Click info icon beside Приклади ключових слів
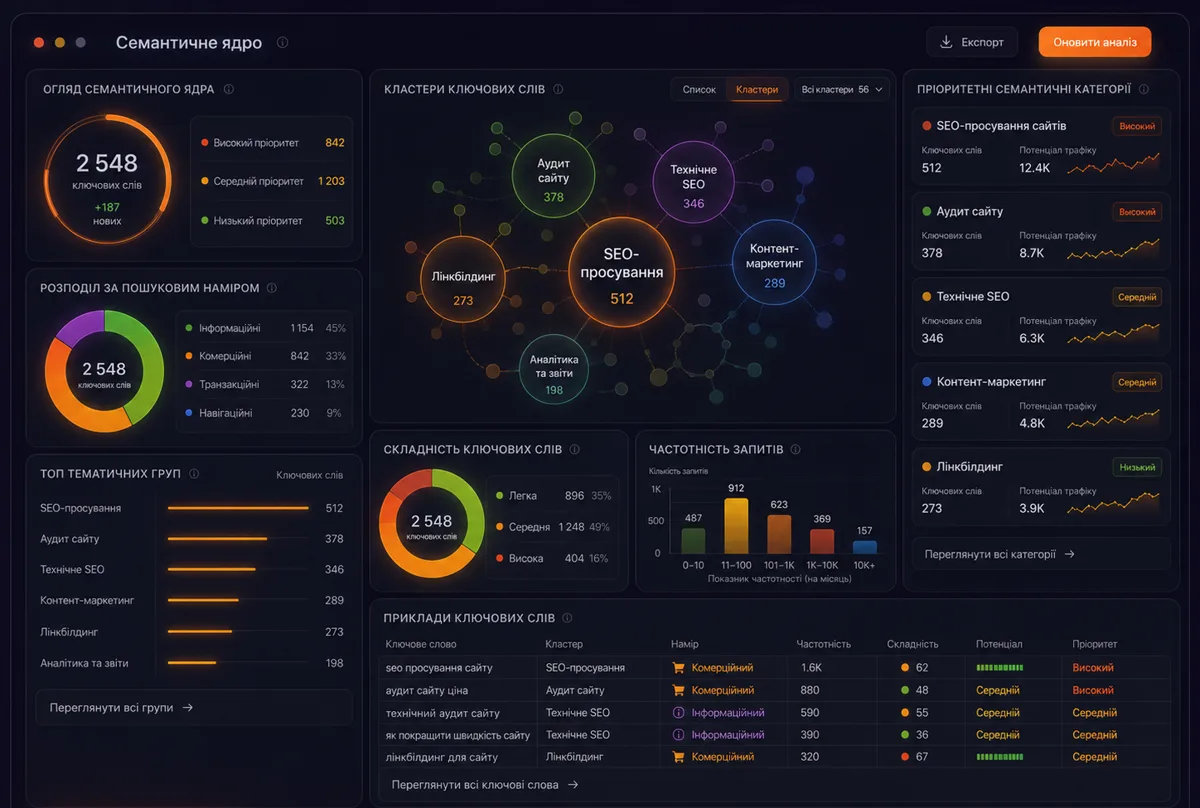This screenshot has height=808, width=1200. (x=567, y=618)
